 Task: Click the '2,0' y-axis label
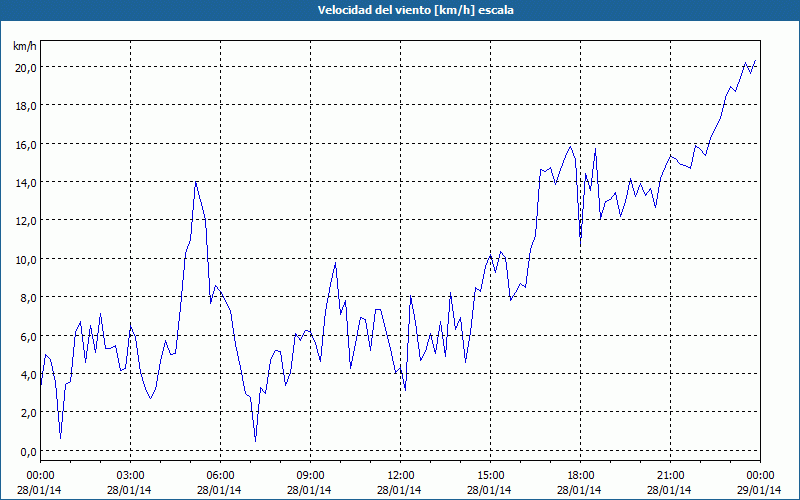[x=28, y=413]
